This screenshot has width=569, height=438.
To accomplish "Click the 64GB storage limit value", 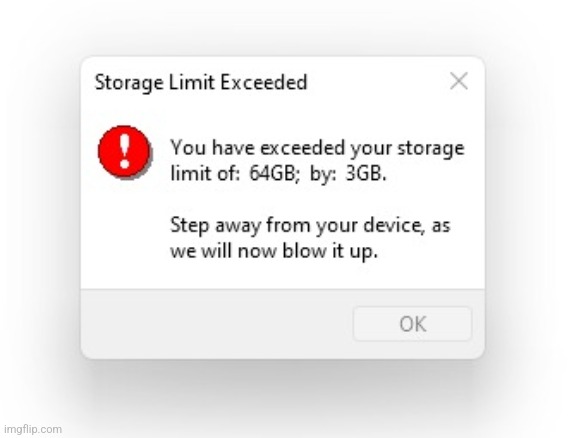I will click(x=274, y=173).
